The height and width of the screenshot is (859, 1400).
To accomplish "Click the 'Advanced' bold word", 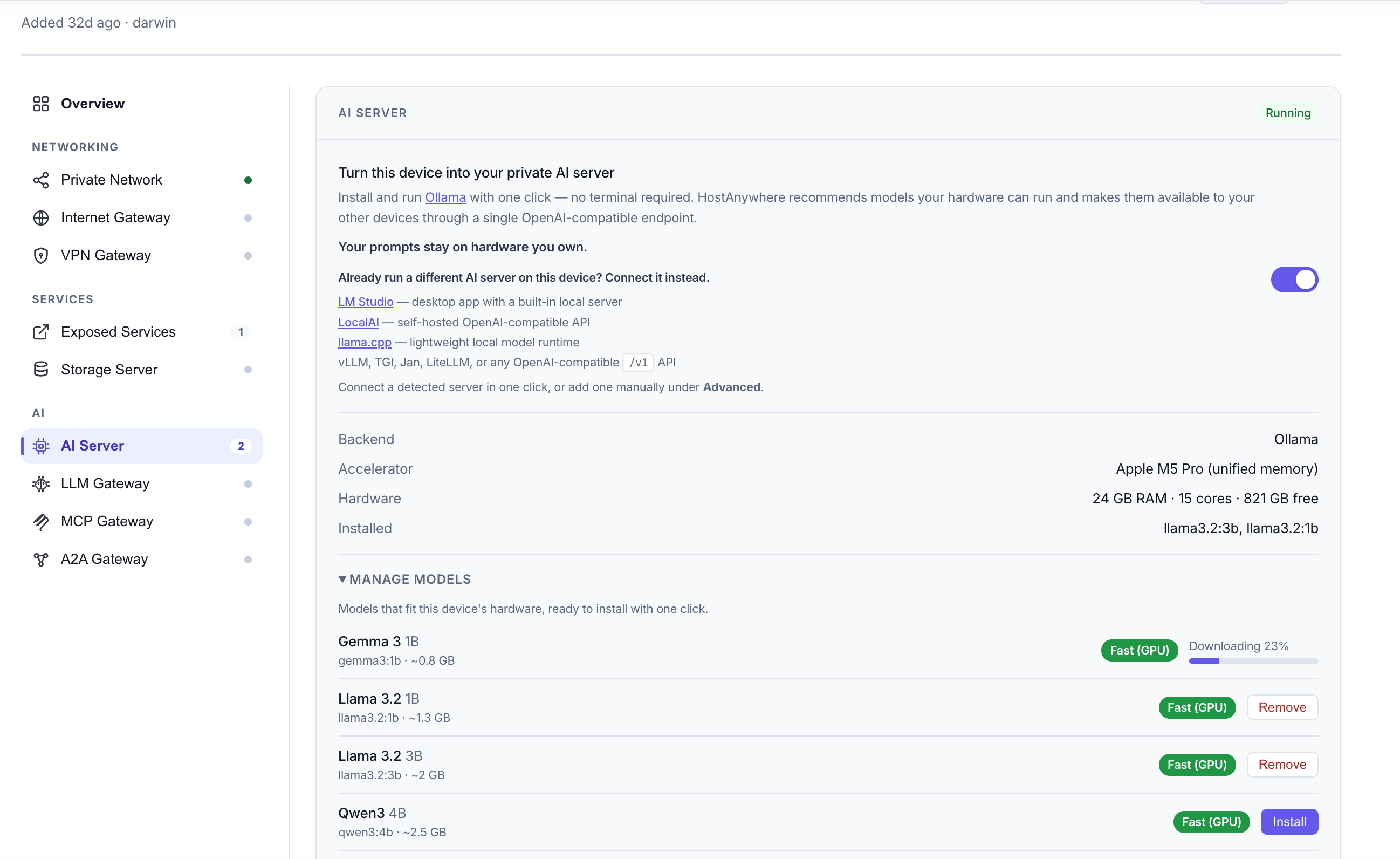I will [732, 387].
